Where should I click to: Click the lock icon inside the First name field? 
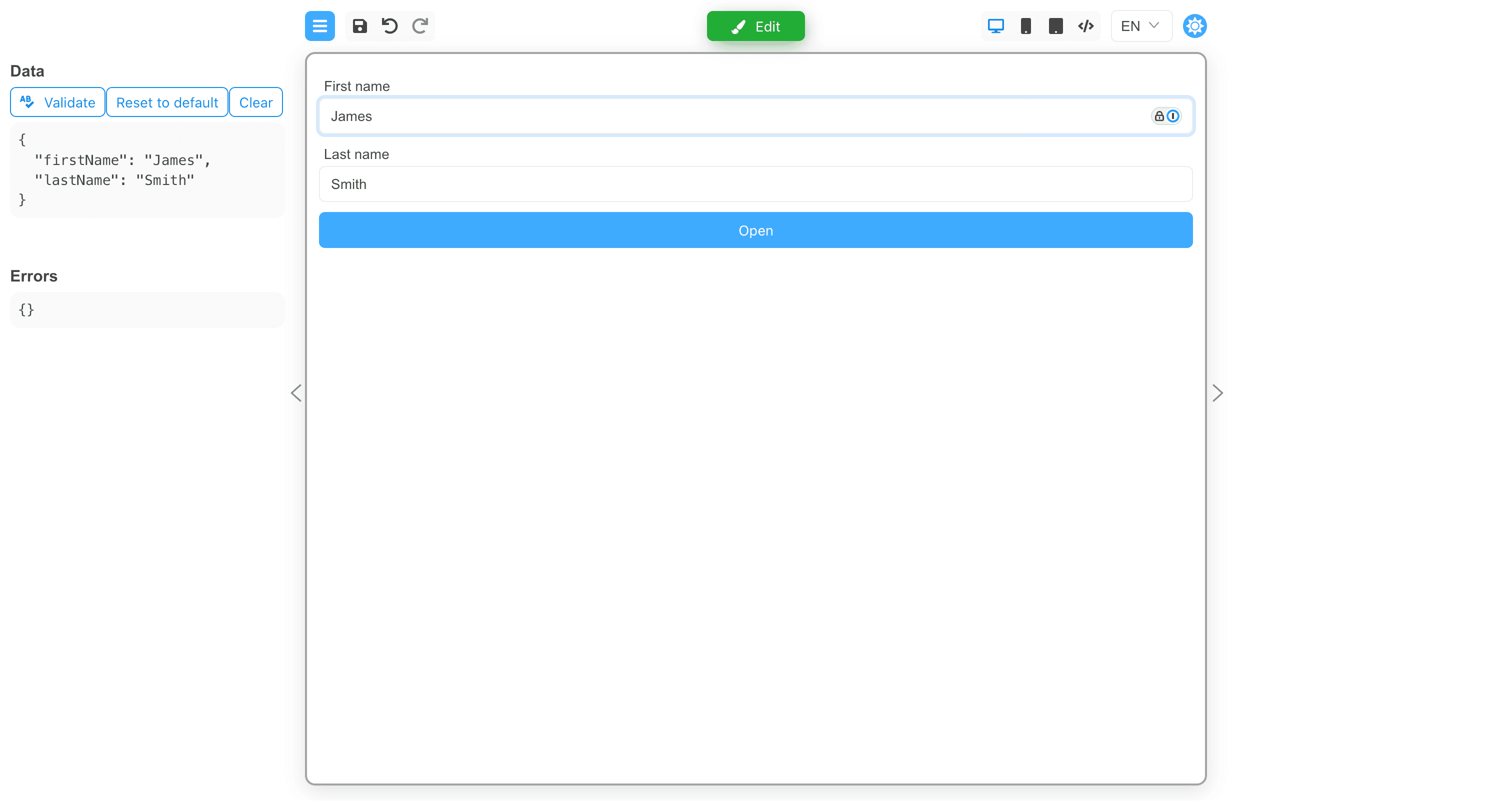click(1158, 115)
